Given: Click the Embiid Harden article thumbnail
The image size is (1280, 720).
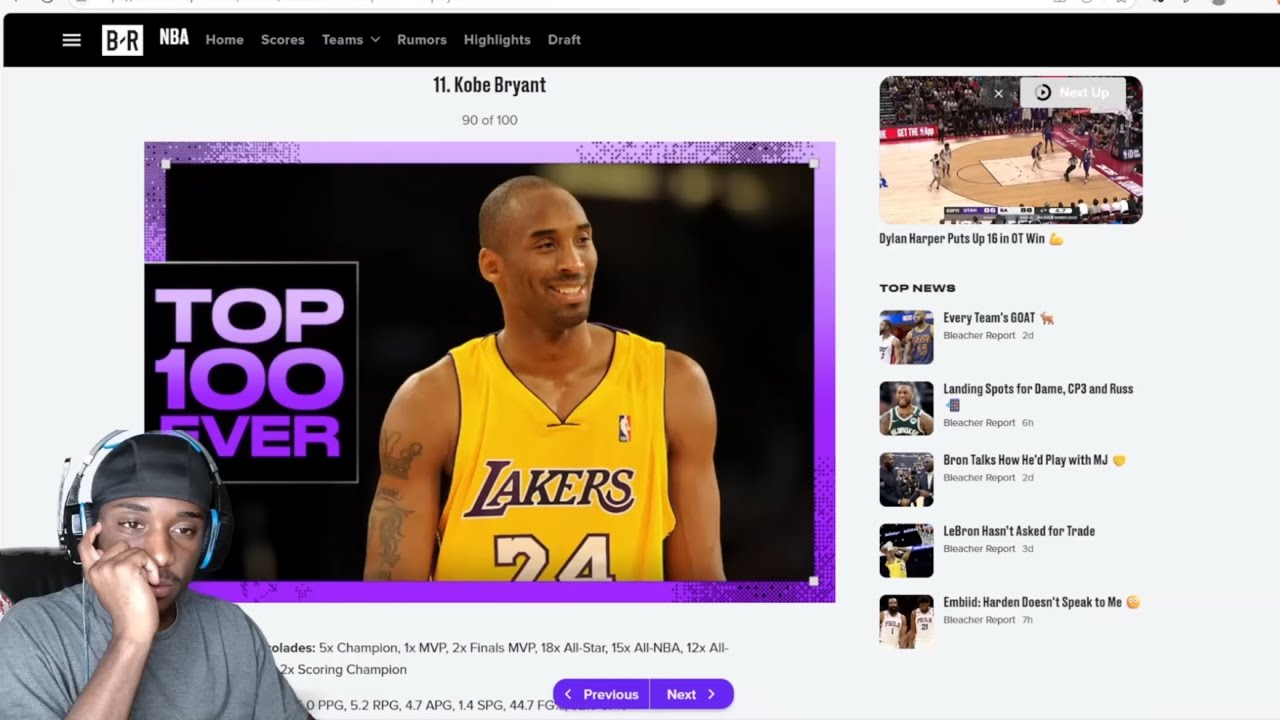Looking at the screenshot, I should tap(906, 621).
